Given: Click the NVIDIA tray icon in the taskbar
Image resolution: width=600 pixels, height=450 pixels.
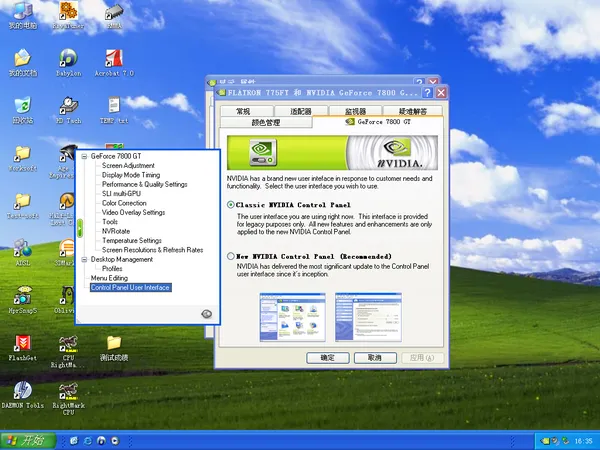Looking at the screenshot, I should (545, 441).
